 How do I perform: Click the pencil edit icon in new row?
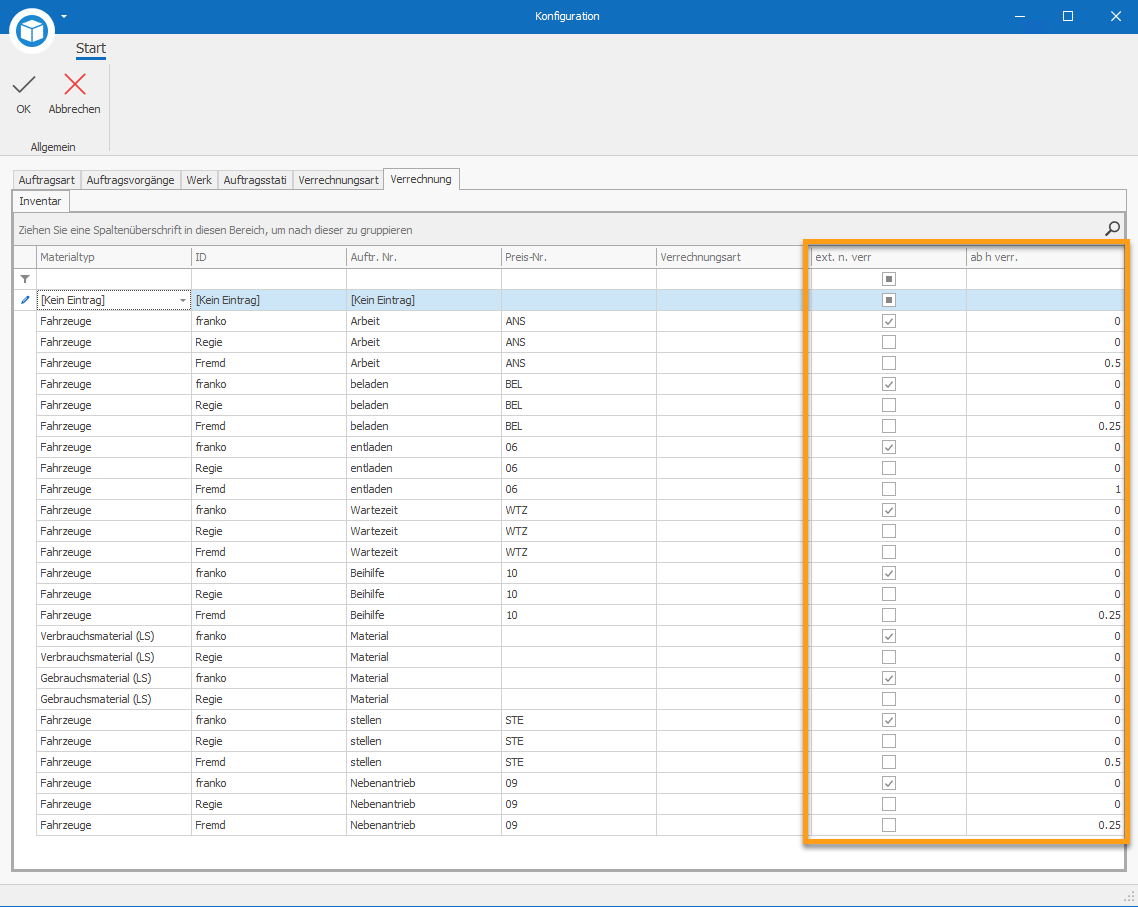tap(25, 300)
